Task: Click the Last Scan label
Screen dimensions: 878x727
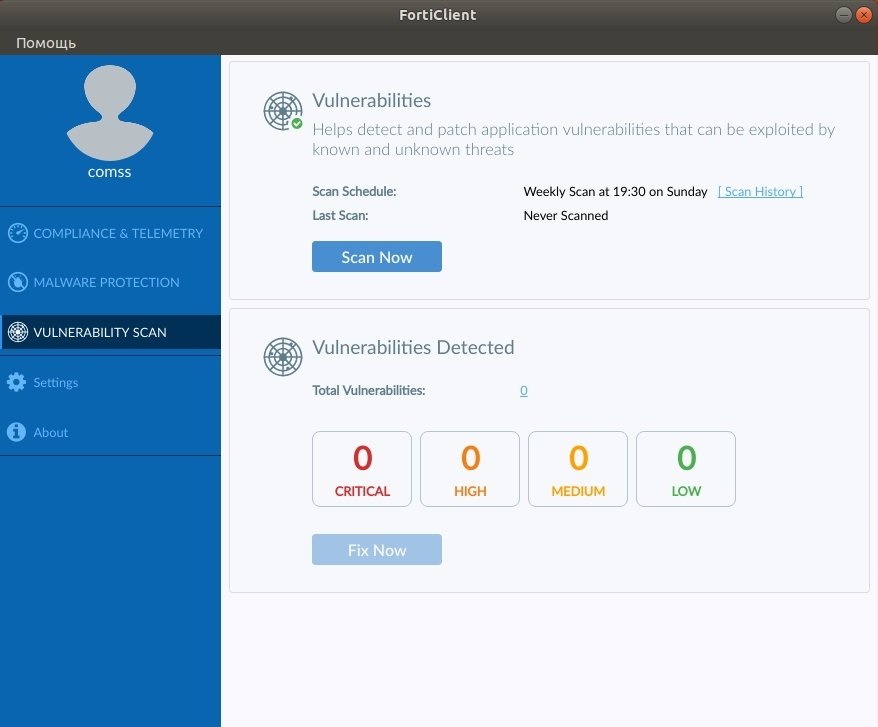Action: (x=340, y=216)
